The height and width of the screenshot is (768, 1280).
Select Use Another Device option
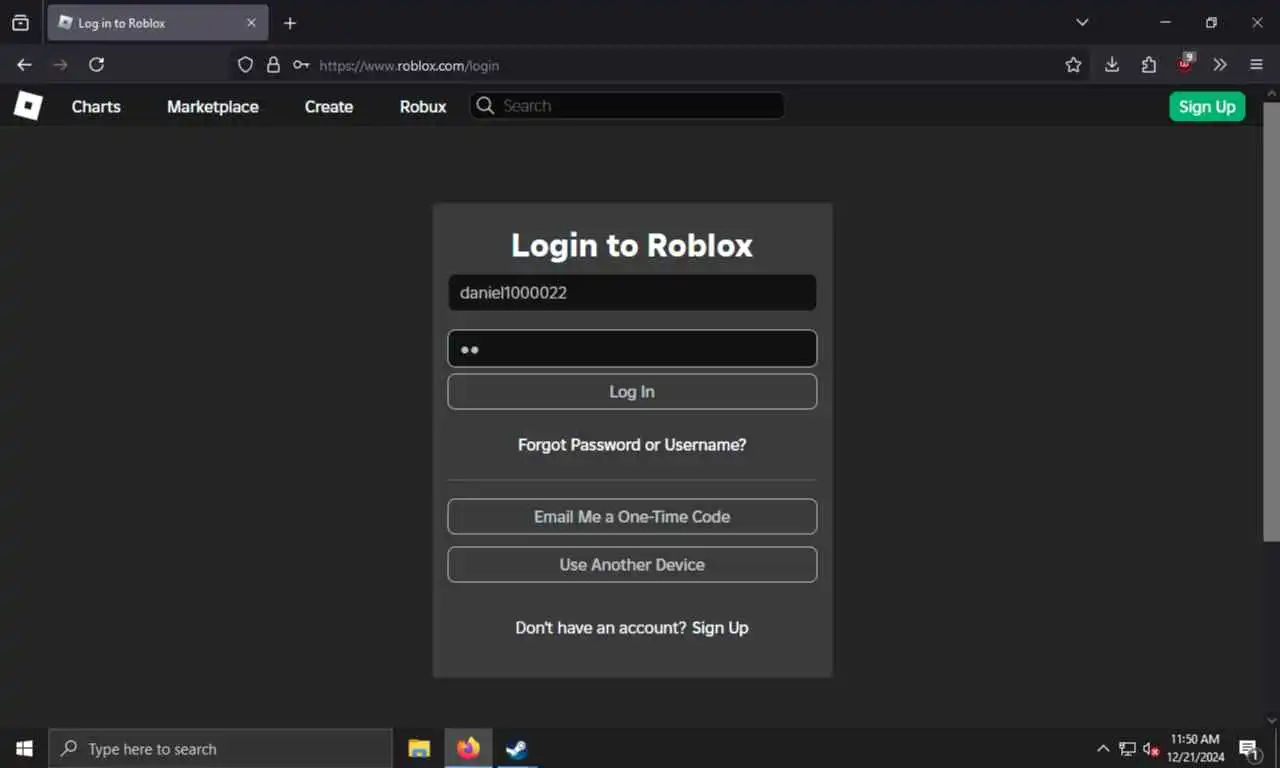[632, 565]
